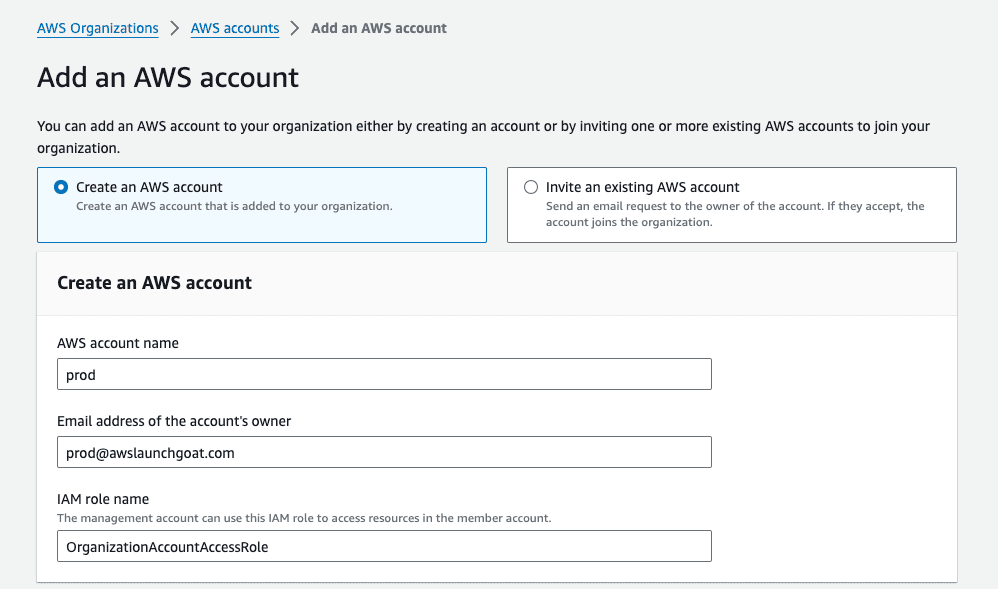The height and width of the screenshot is (589, 998).
Task: Click the 'AWS account name' field label
Action: coord(118,343)
